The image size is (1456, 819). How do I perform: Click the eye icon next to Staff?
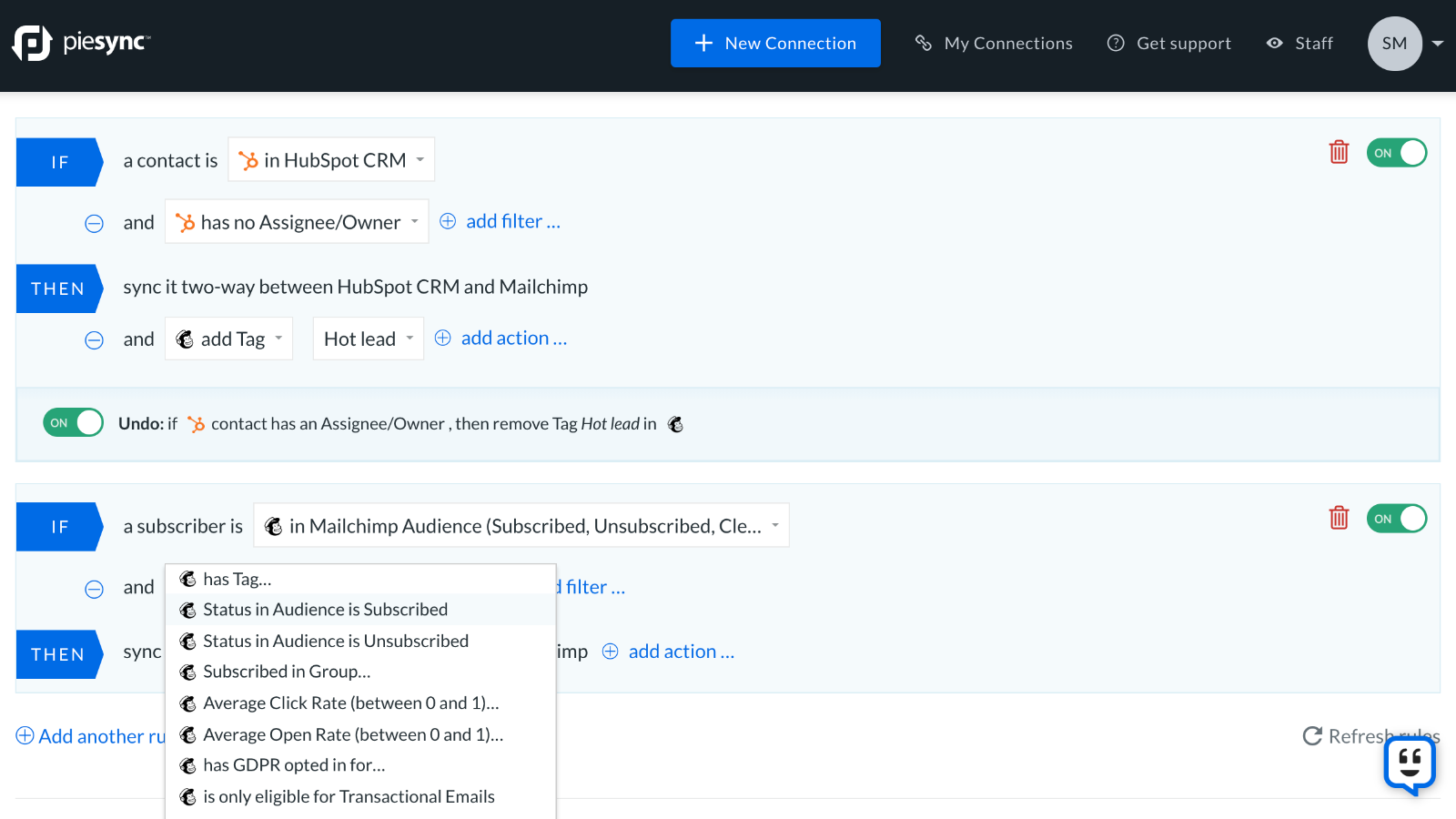coord(1273,43)
